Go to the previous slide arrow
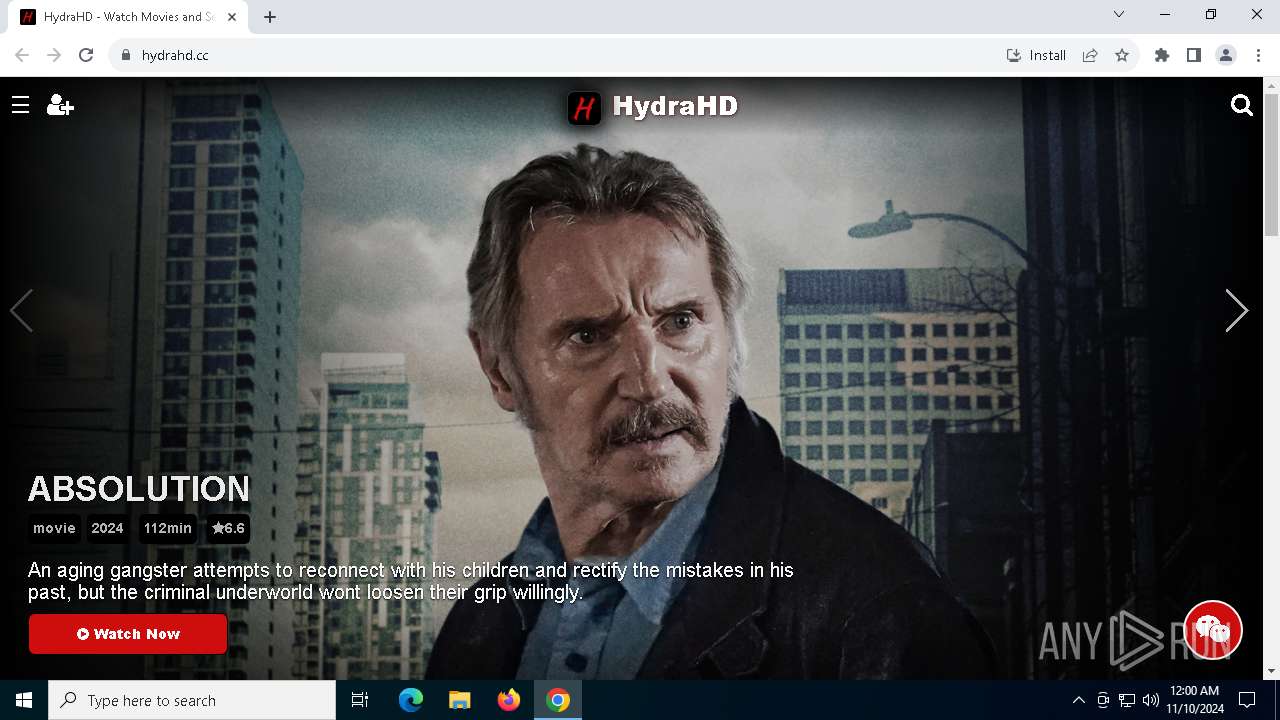Viewport: 1280px width, 720px height. pos(22,310)
